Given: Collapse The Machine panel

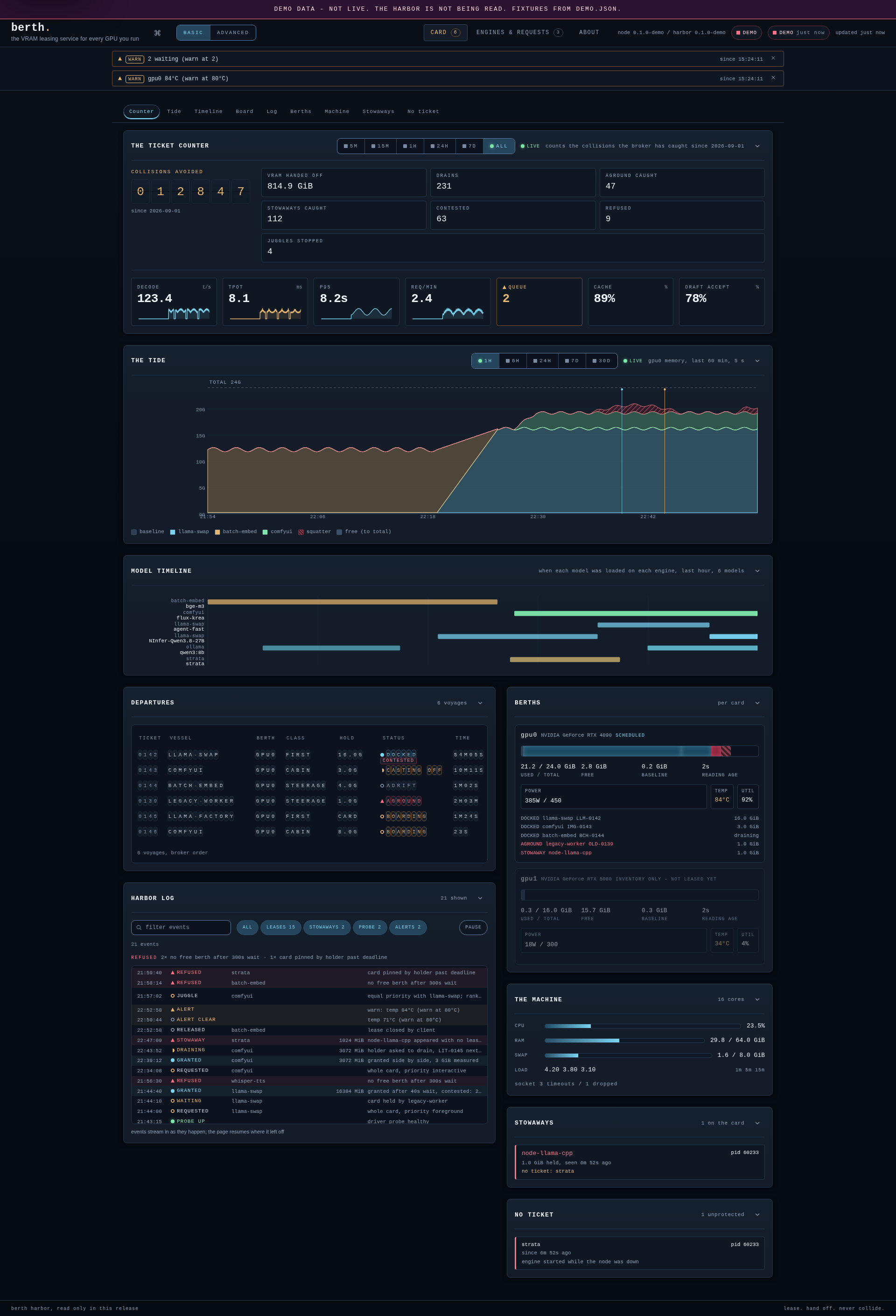Looking at the screenshot, I should point(757,999).
